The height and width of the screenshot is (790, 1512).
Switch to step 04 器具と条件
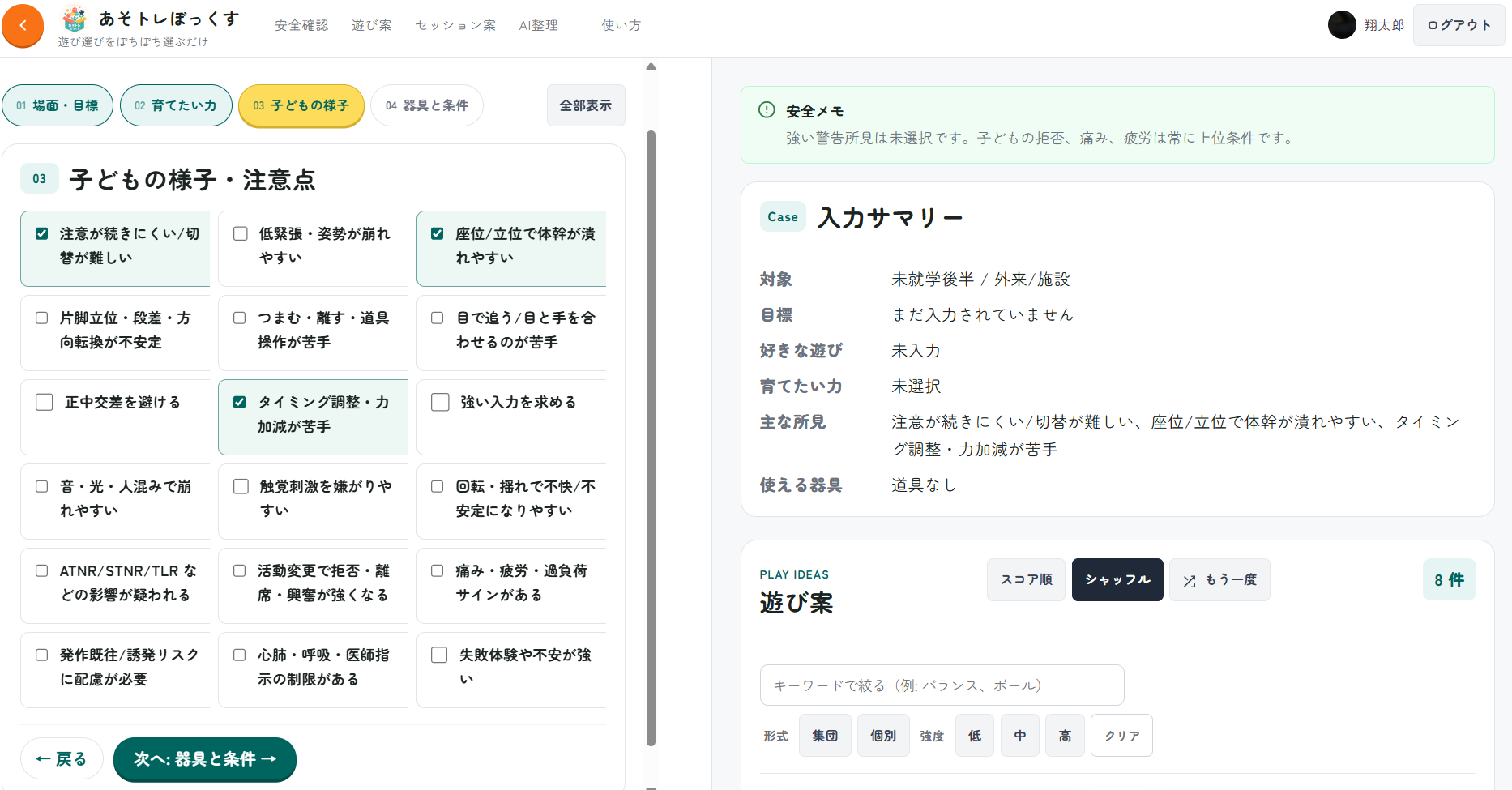pyautogui.click(x=427, y=105)
